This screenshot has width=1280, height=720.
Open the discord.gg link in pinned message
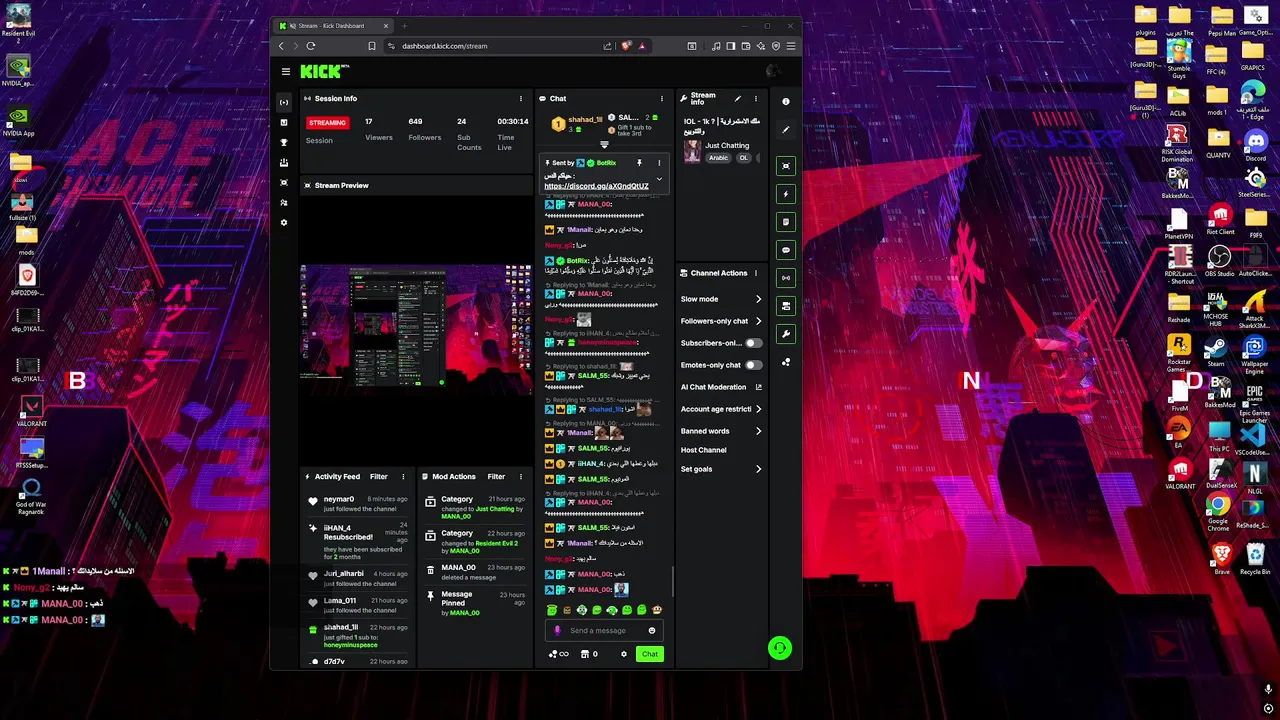pyautogui.click(x=596, y=186)
